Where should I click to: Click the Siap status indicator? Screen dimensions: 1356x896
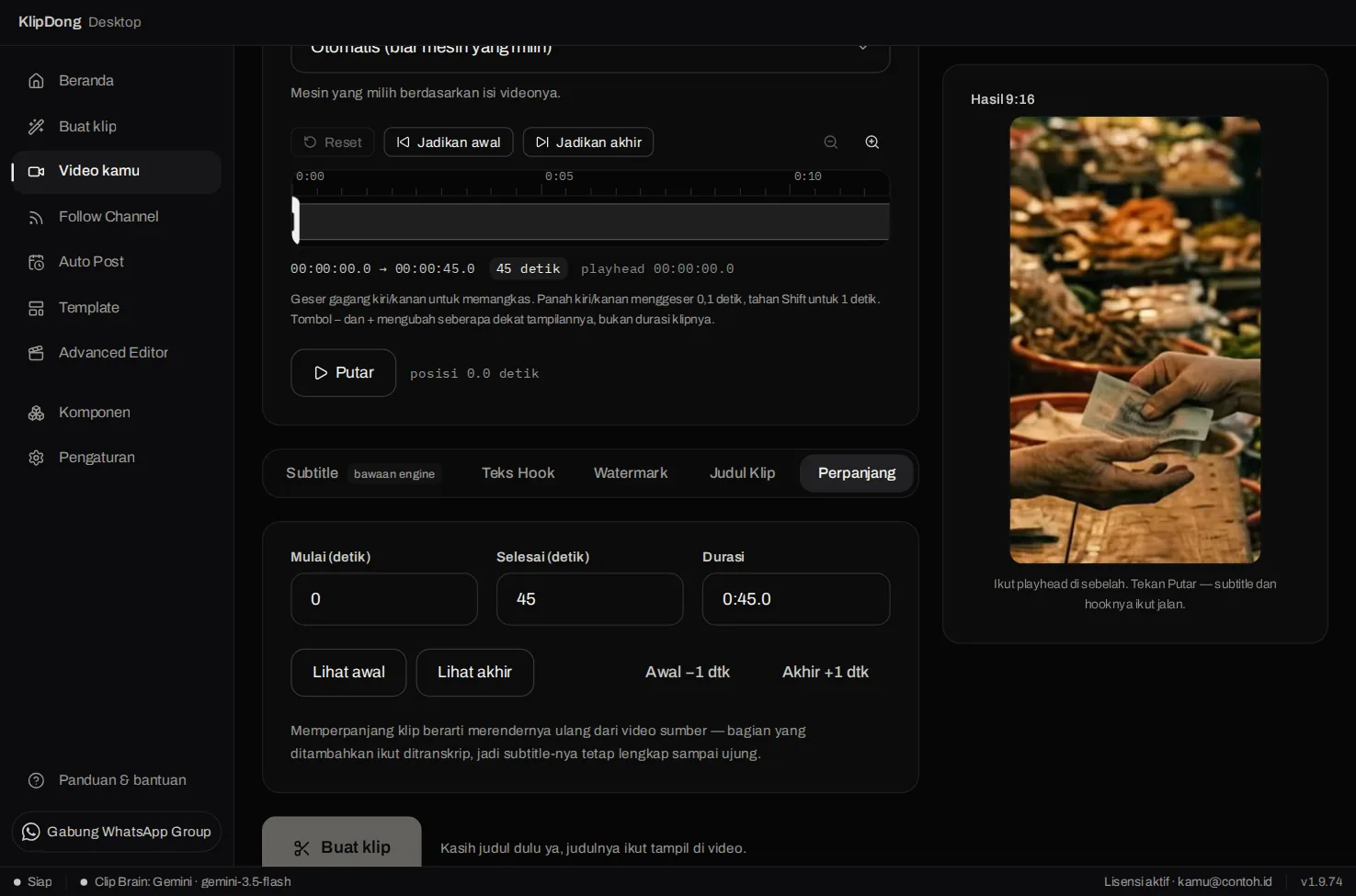click(33, 882)
